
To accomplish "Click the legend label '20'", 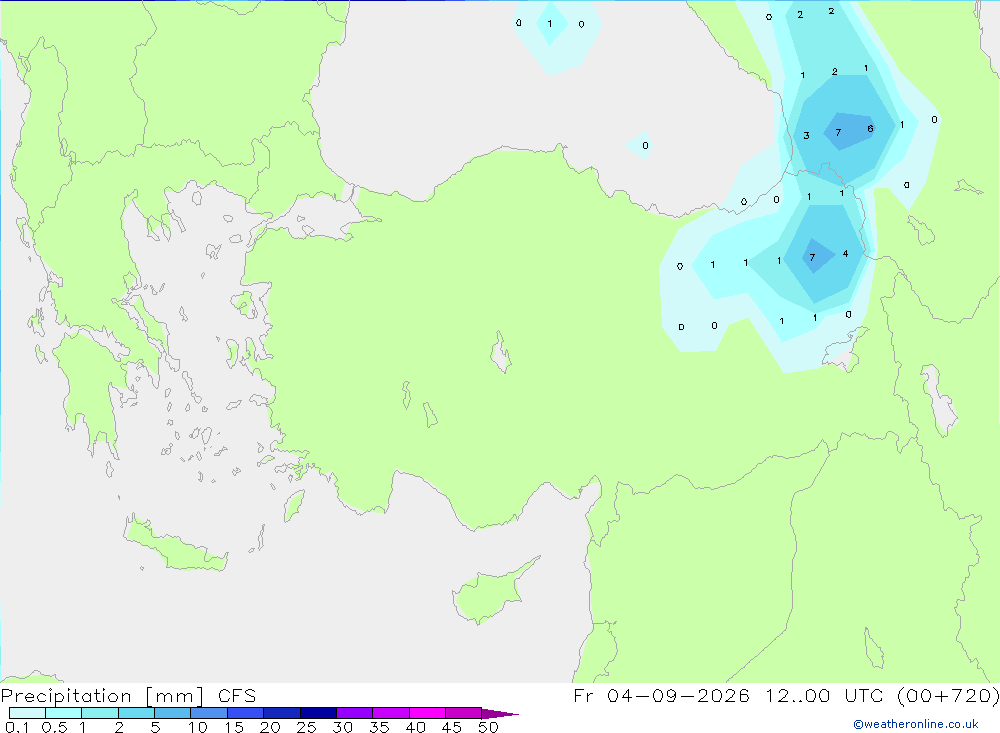I will click(270, 727).
